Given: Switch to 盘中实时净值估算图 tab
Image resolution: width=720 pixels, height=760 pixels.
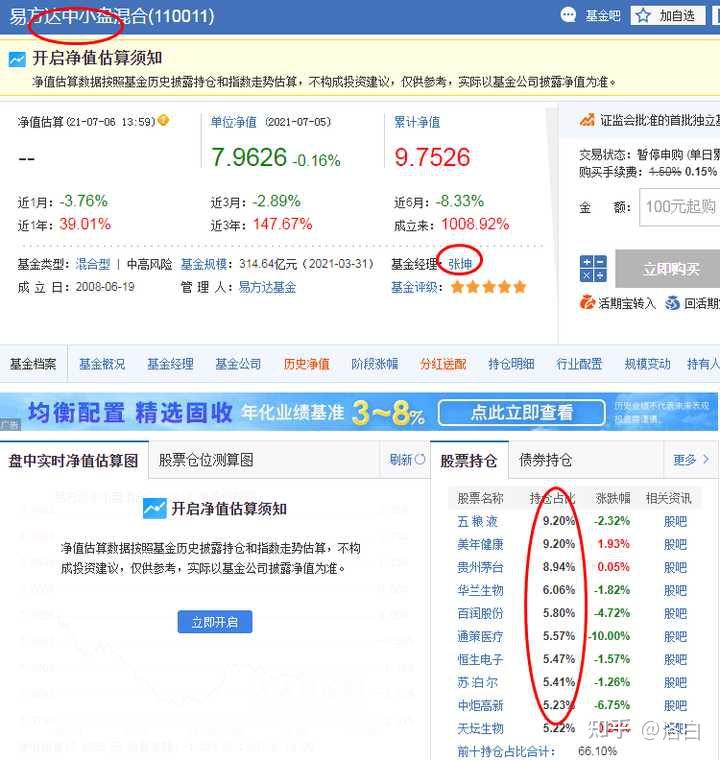Looking at the screenshot, I should point(74,460).
